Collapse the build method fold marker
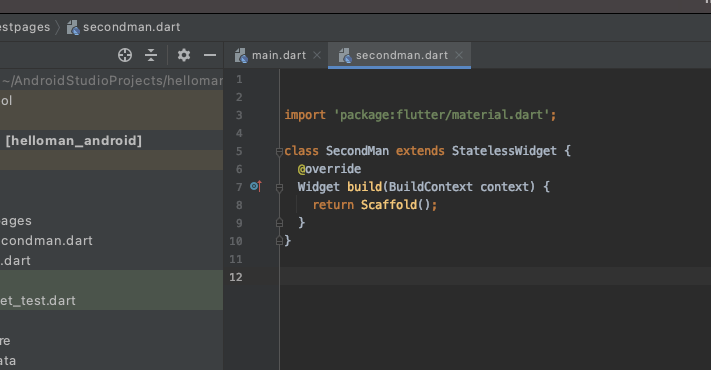This screenshot has width=711, height=370. click(279, 187)
